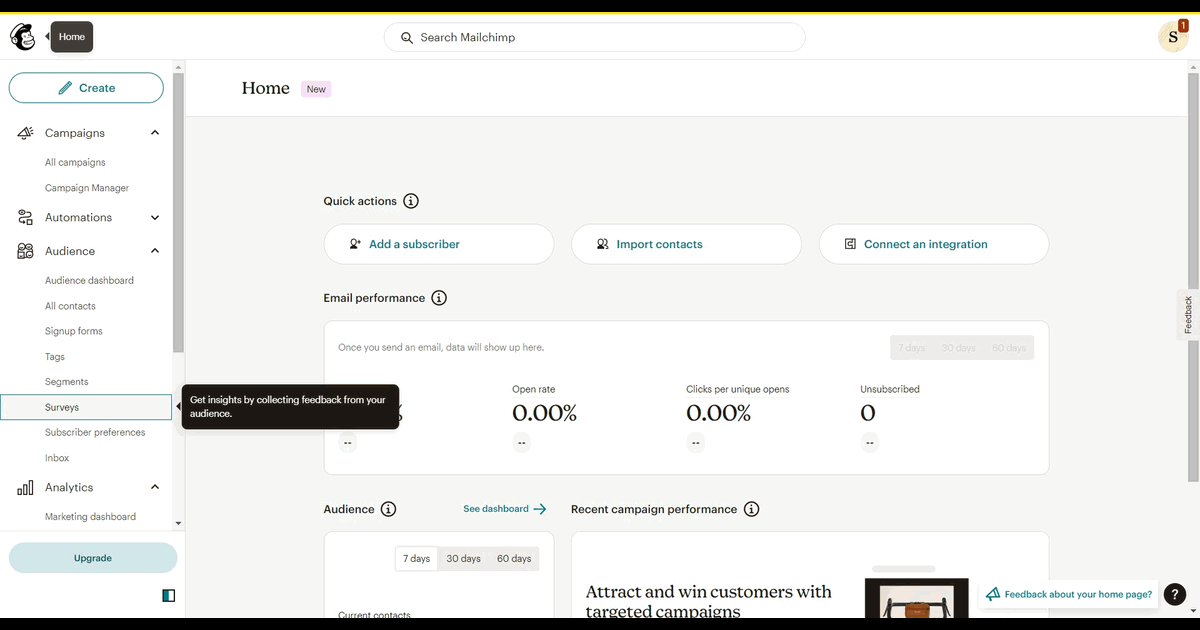
Task: Open Feedback about your home page
Action: (x=1069, y=594)
